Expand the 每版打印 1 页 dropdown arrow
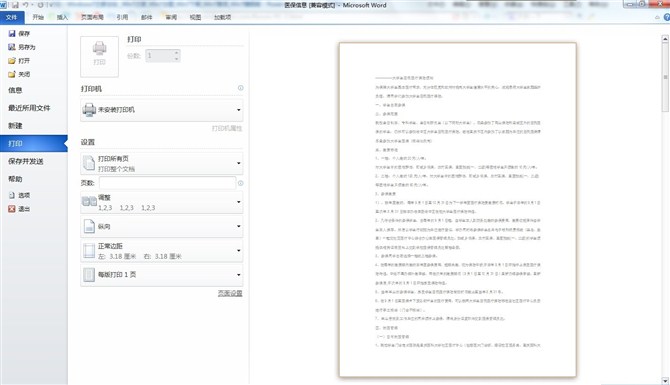This screenshot has width=670, height=385. [238, 275]
